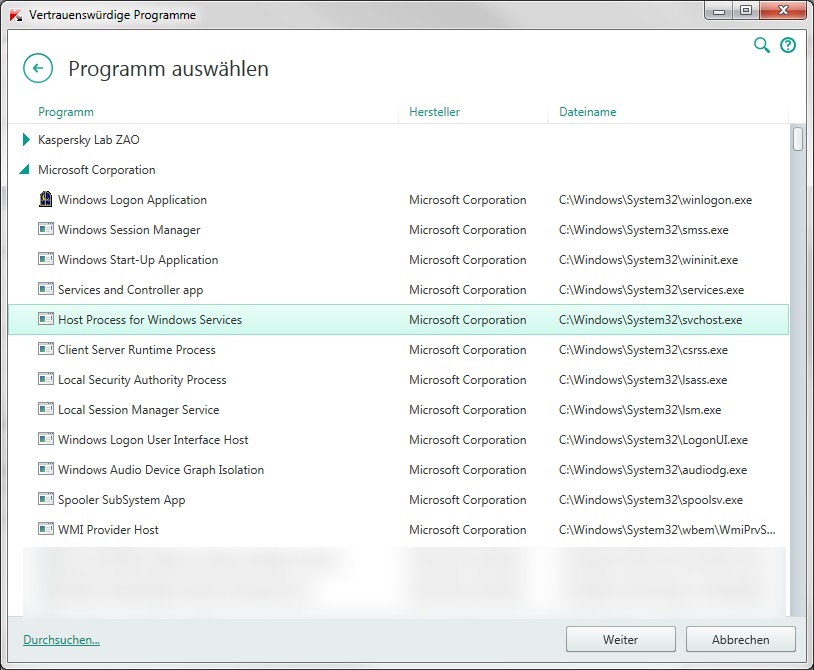The width and height of the screenshot is (814, 670).
Task: Open help via the question mark icon
Action: [788, 45]
